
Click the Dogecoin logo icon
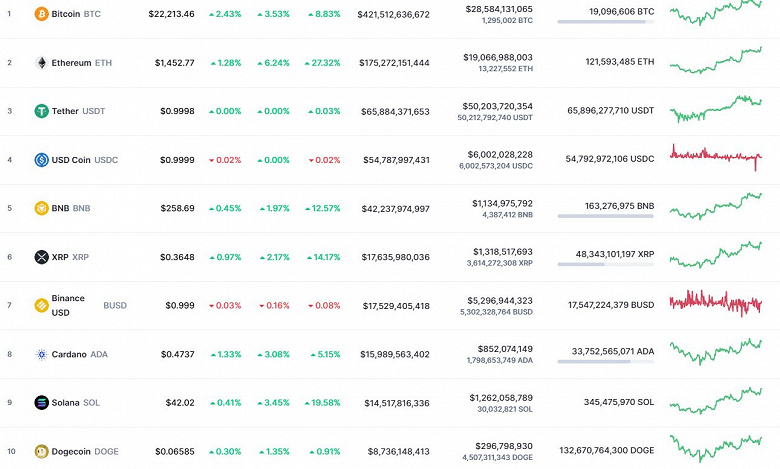click(x=41, y=451)
